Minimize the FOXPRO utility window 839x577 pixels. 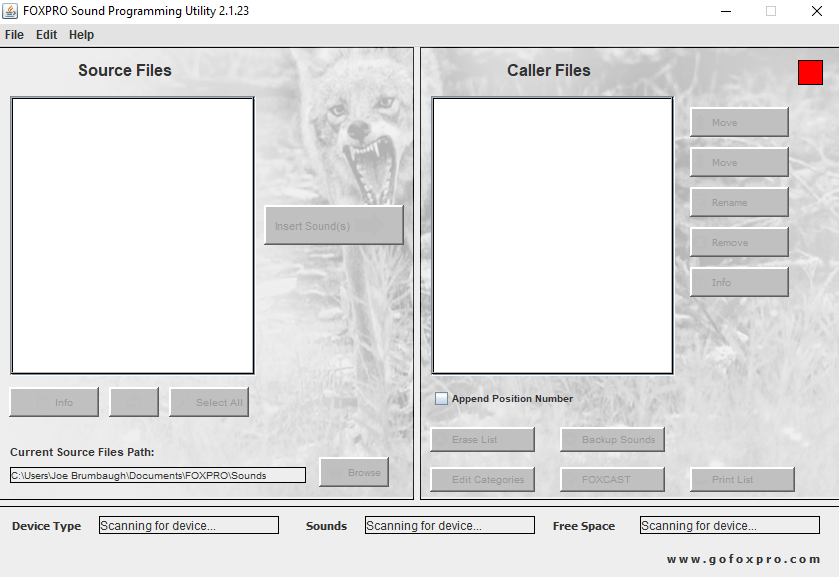pos(726,11)
